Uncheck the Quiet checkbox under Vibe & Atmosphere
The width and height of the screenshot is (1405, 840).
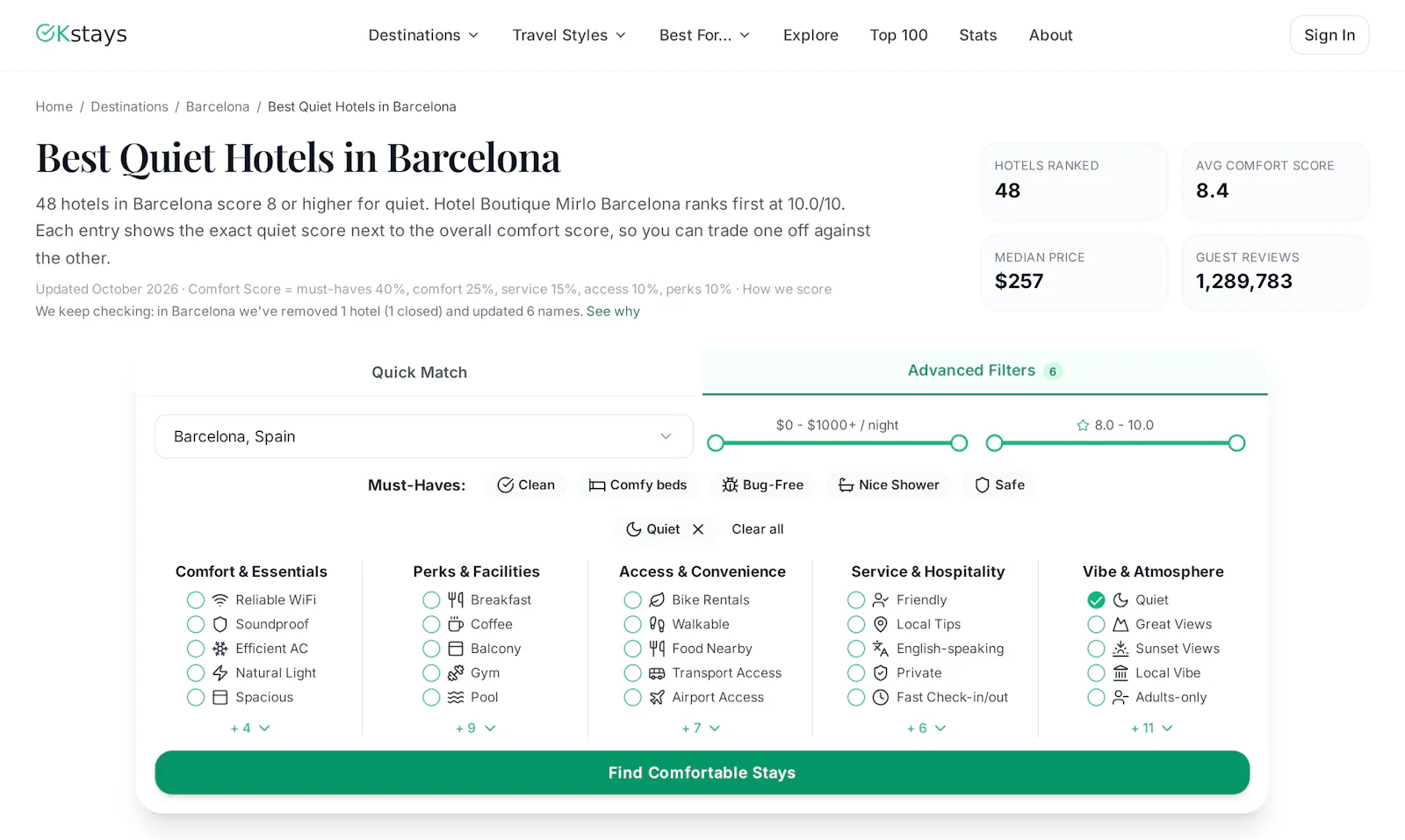pos(1096,599)
